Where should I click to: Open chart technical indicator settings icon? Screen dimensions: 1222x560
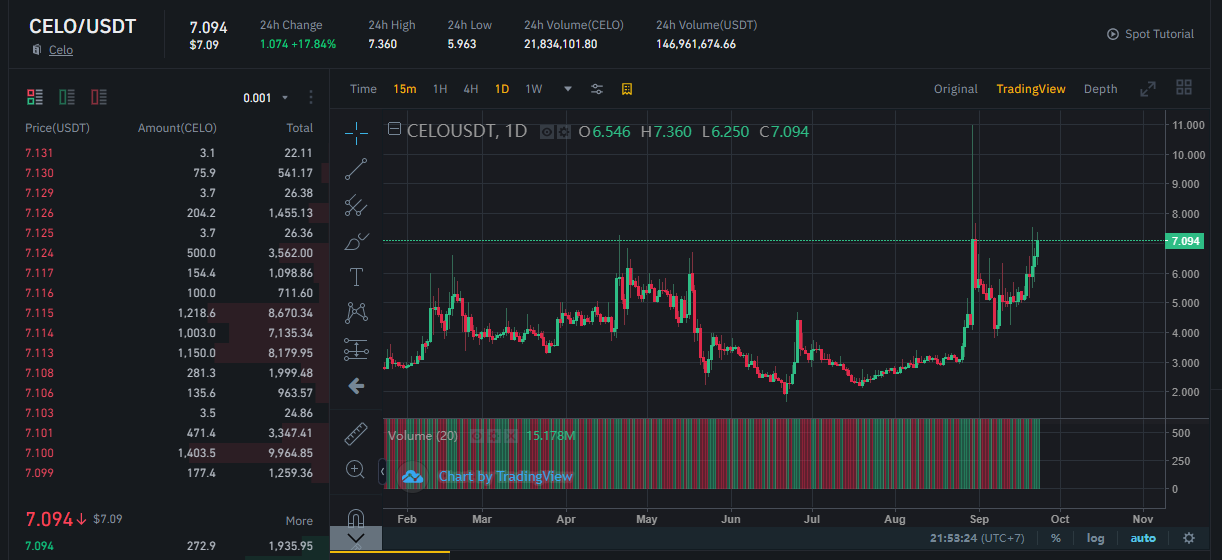597,89
